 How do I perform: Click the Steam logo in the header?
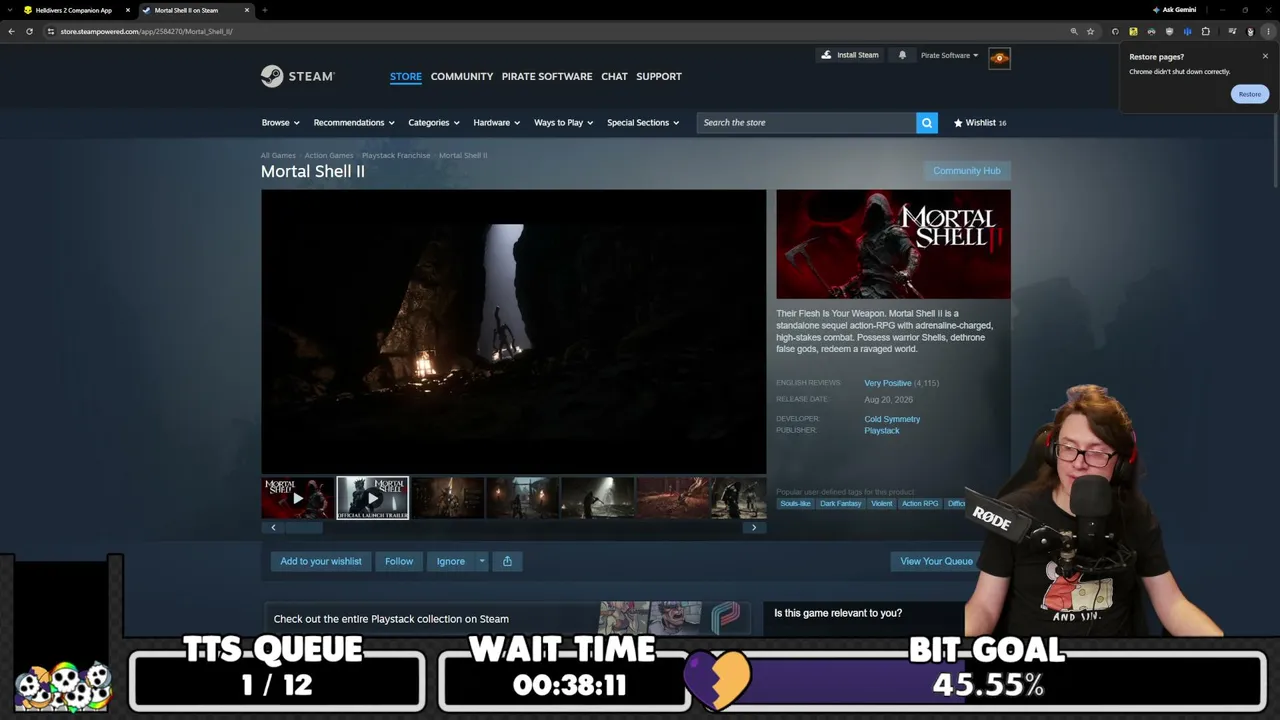(x=297, y=76)
